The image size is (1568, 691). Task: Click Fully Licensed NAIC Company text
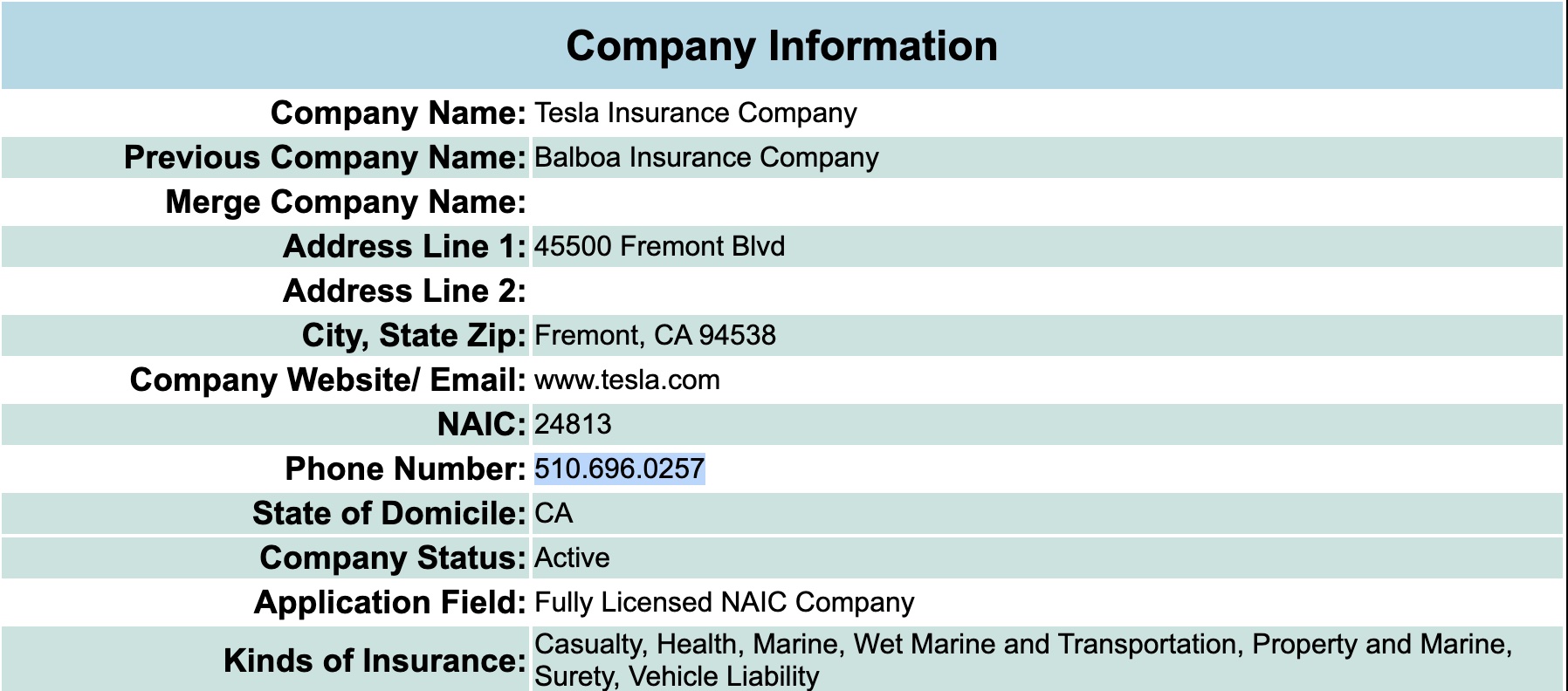pyautogui.click(x=725, y=602)
